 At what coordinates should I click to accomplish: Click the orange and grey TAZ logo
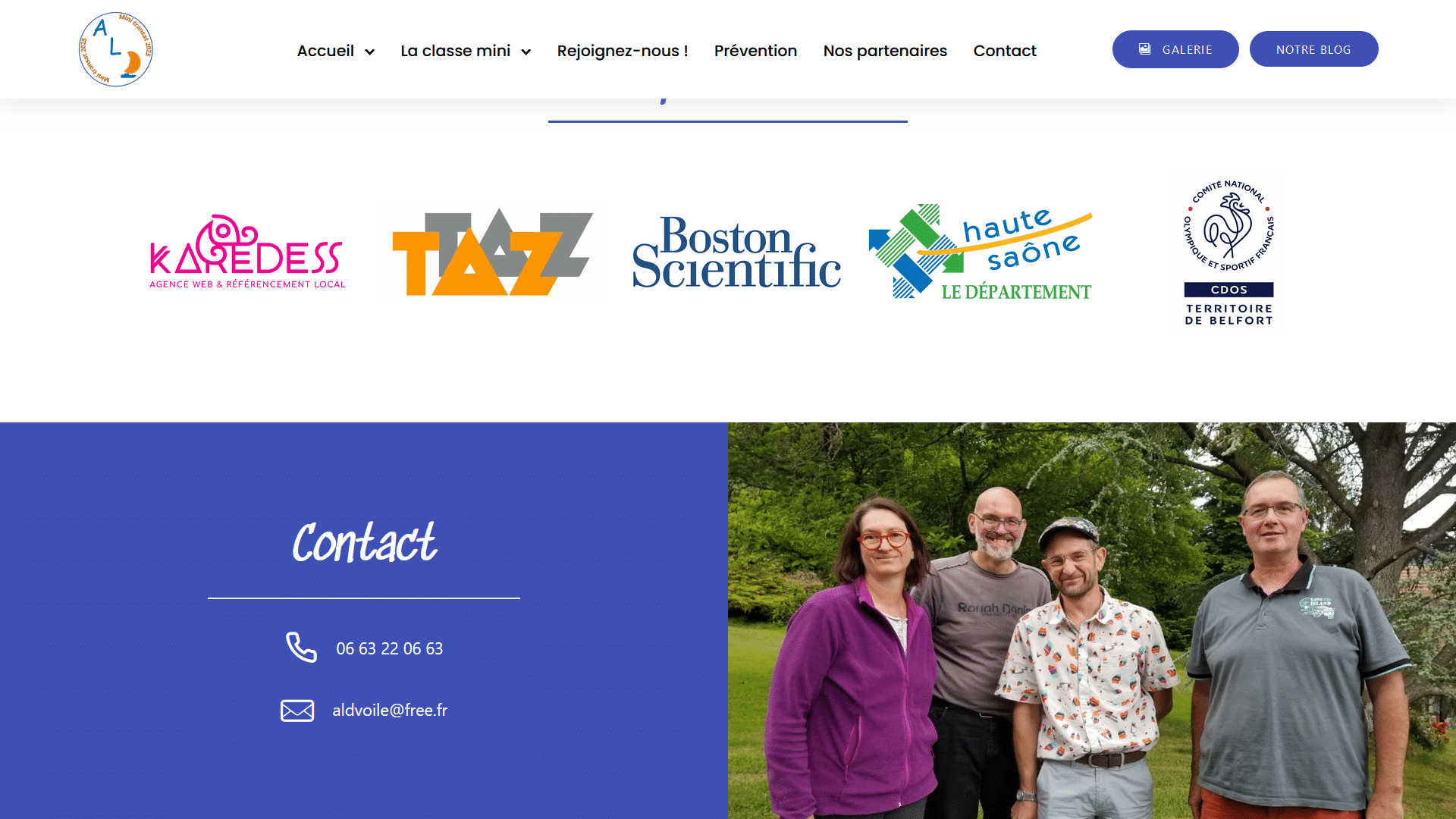493,253
